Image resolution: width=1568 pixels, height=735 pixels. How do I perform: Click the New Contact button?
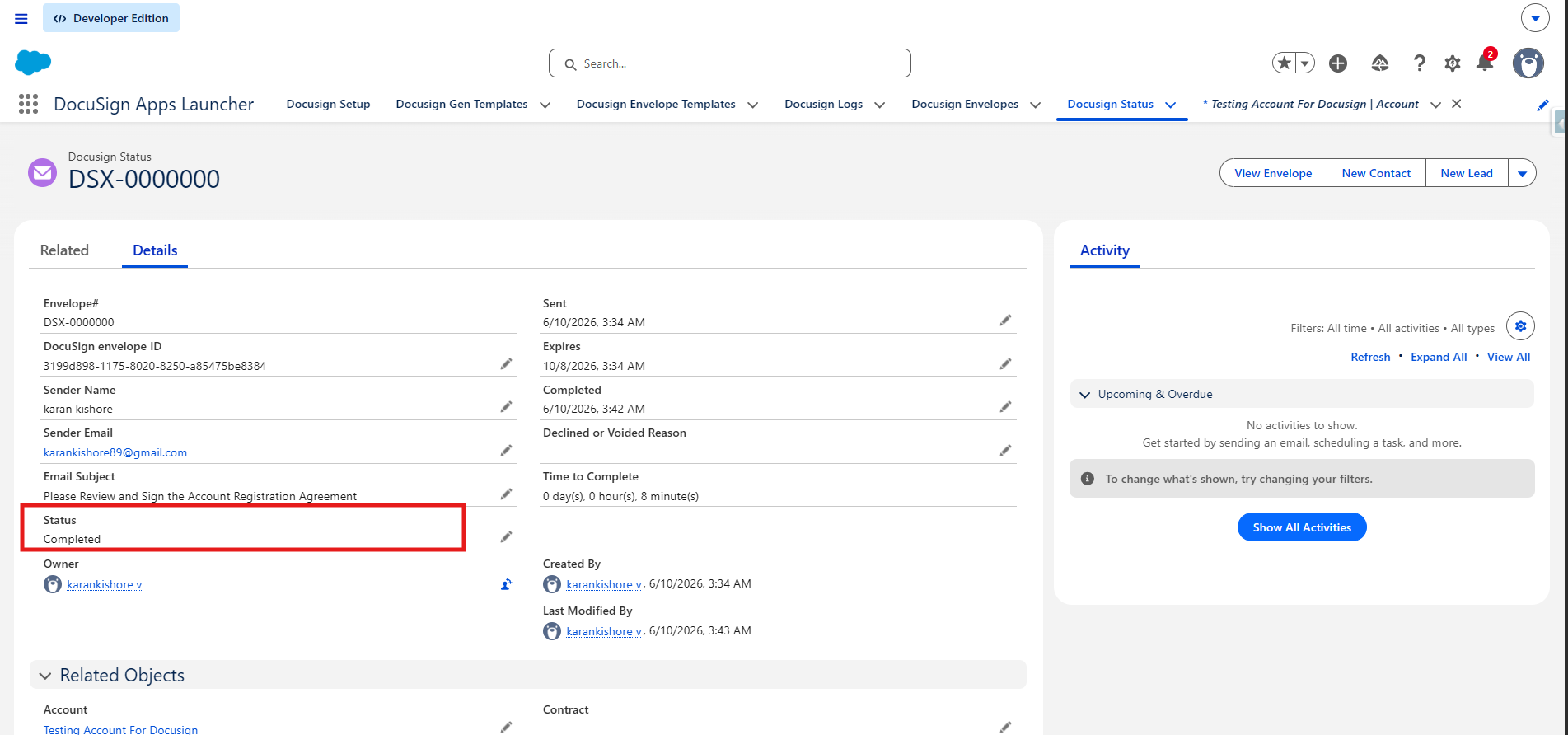coord(1376,173)
